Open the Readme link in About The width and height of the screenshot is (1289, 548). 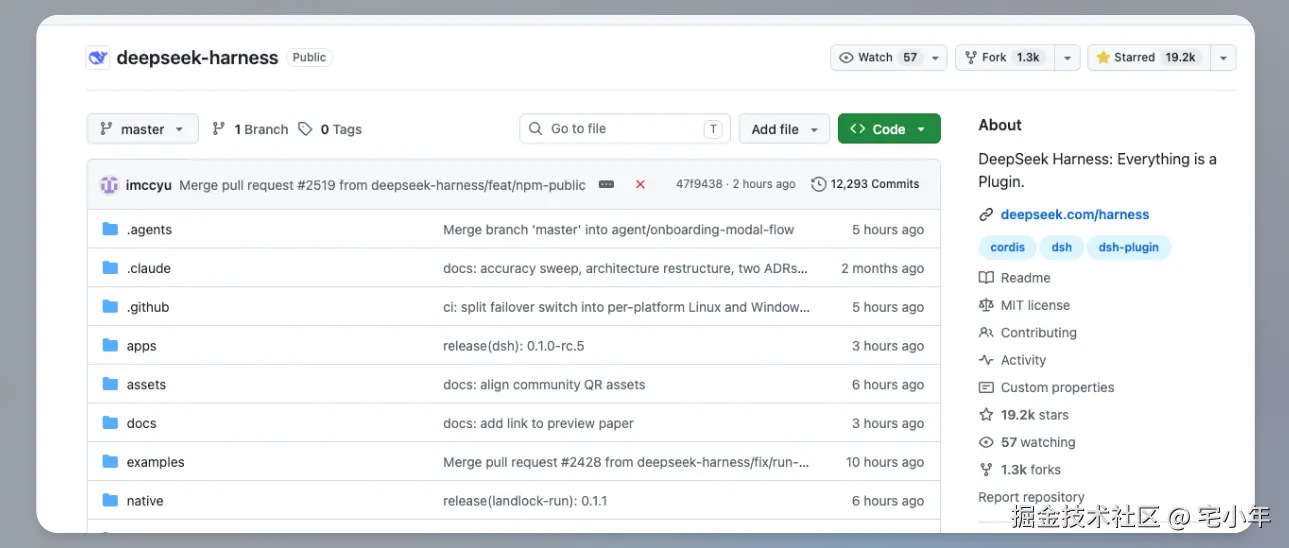click(x=1014, y=278)
